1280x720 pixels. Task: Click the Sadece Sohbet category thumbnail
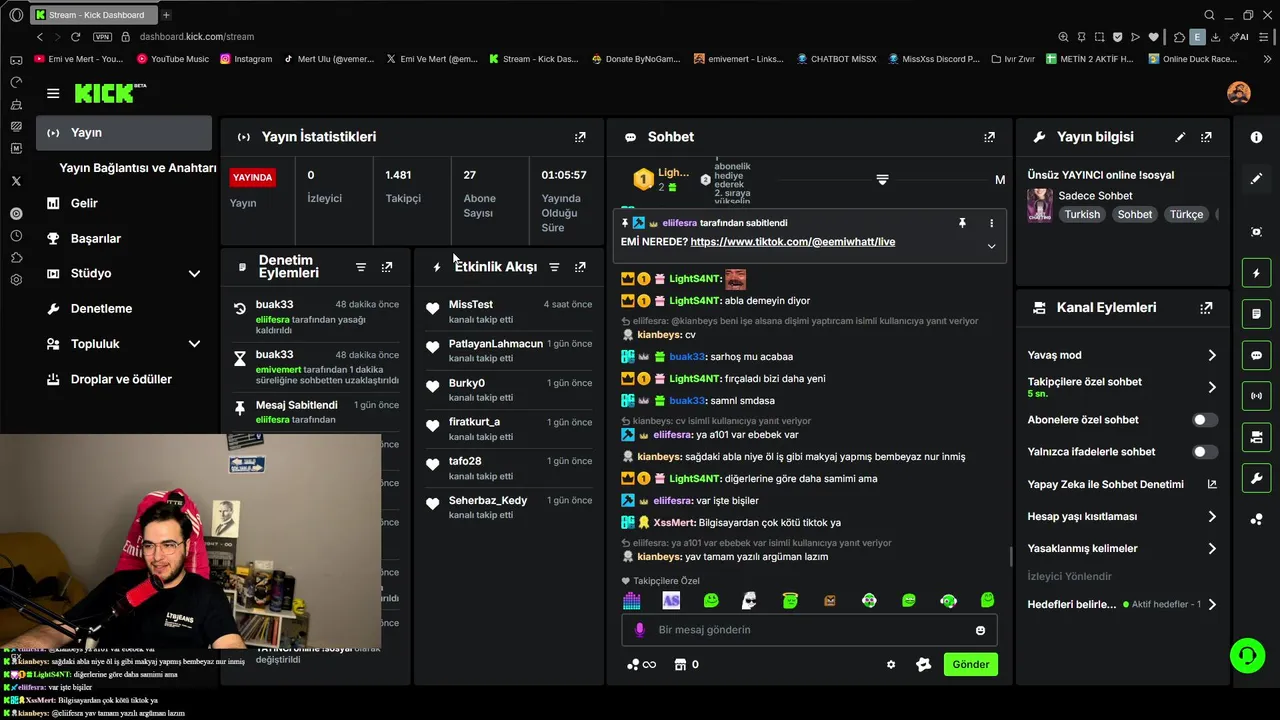click(1039, 205)
